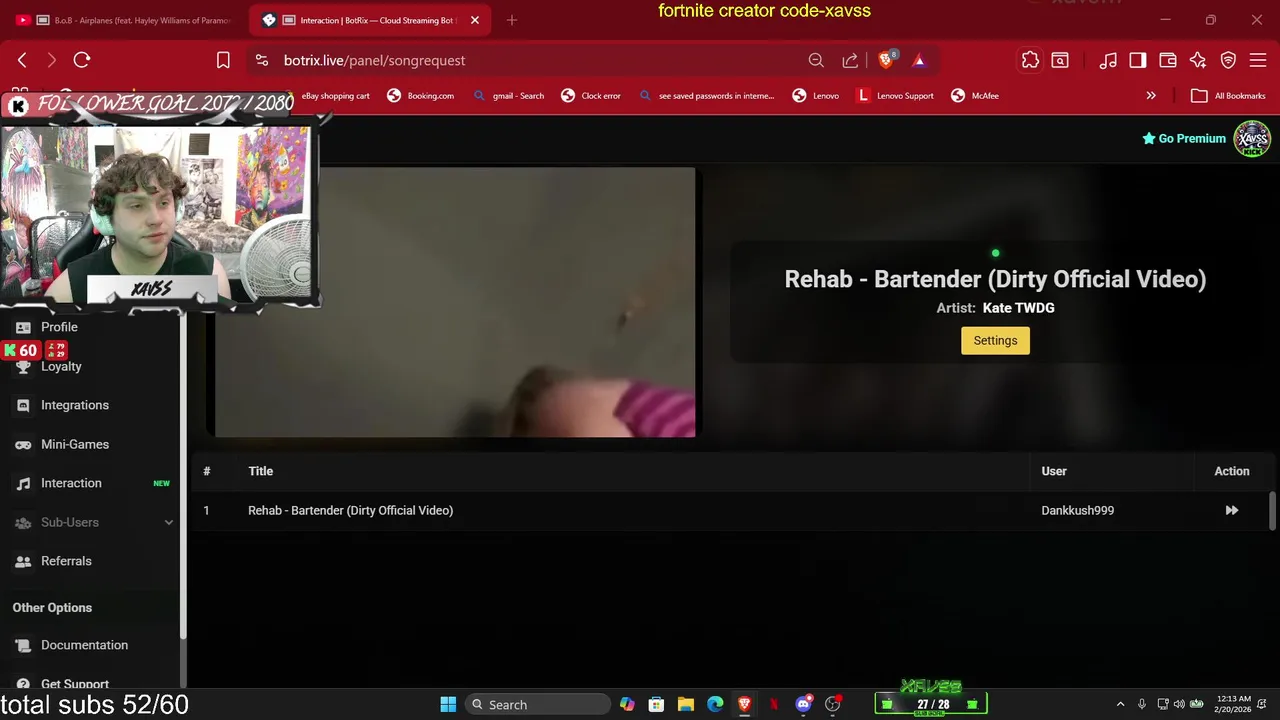1280x720 pixels.
Task: Close the Interaction | BotRix tab
Action: point(475,20)
